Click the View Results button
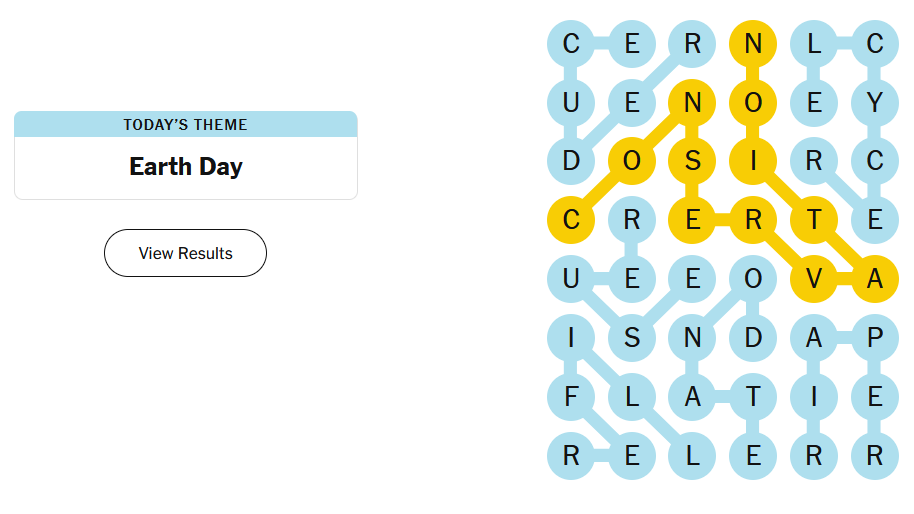This screenshot has width=914, height=514. click(185, 253)
